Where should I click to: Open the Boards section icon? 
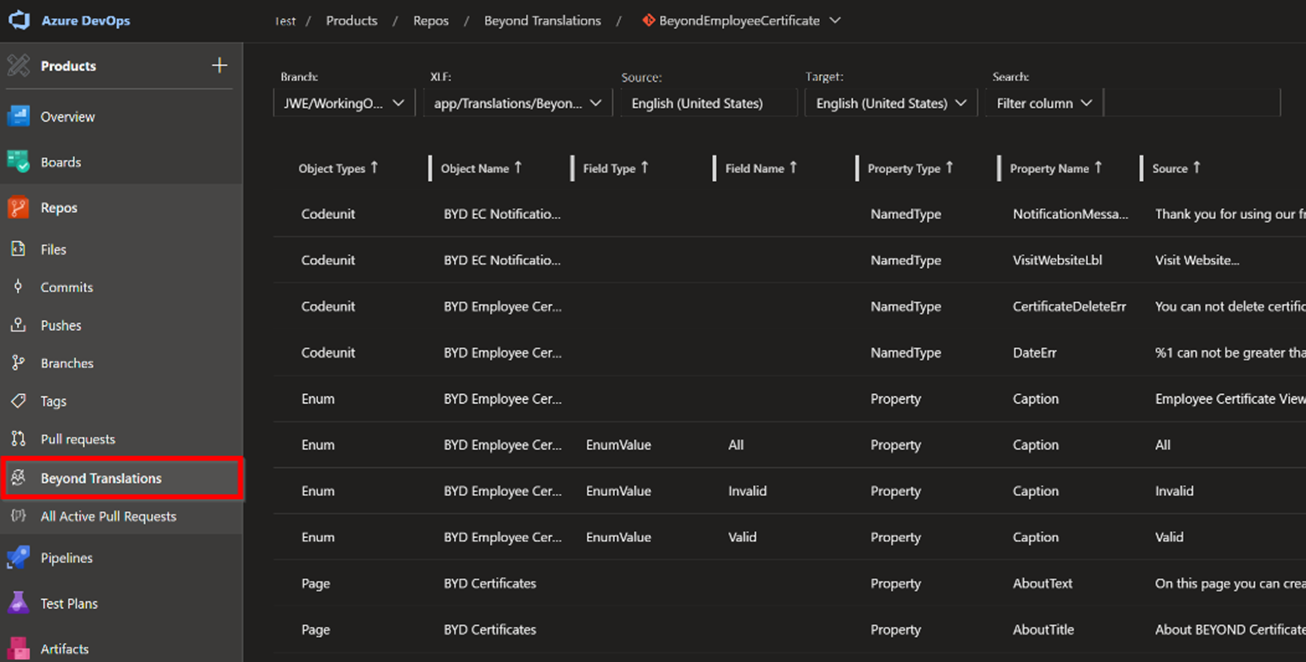(18, 162)
